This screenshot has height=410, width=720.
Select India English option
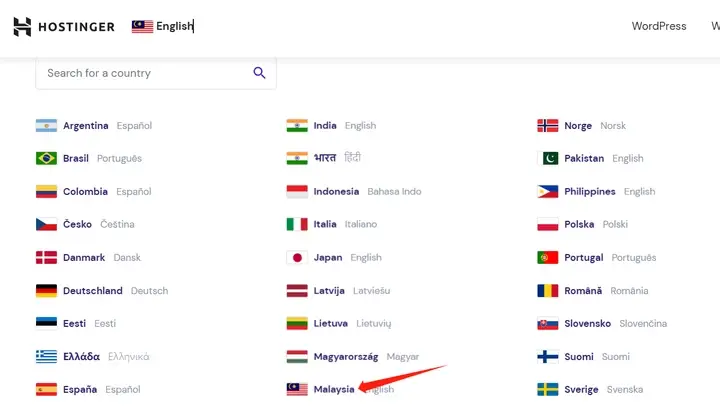[331, 125]
